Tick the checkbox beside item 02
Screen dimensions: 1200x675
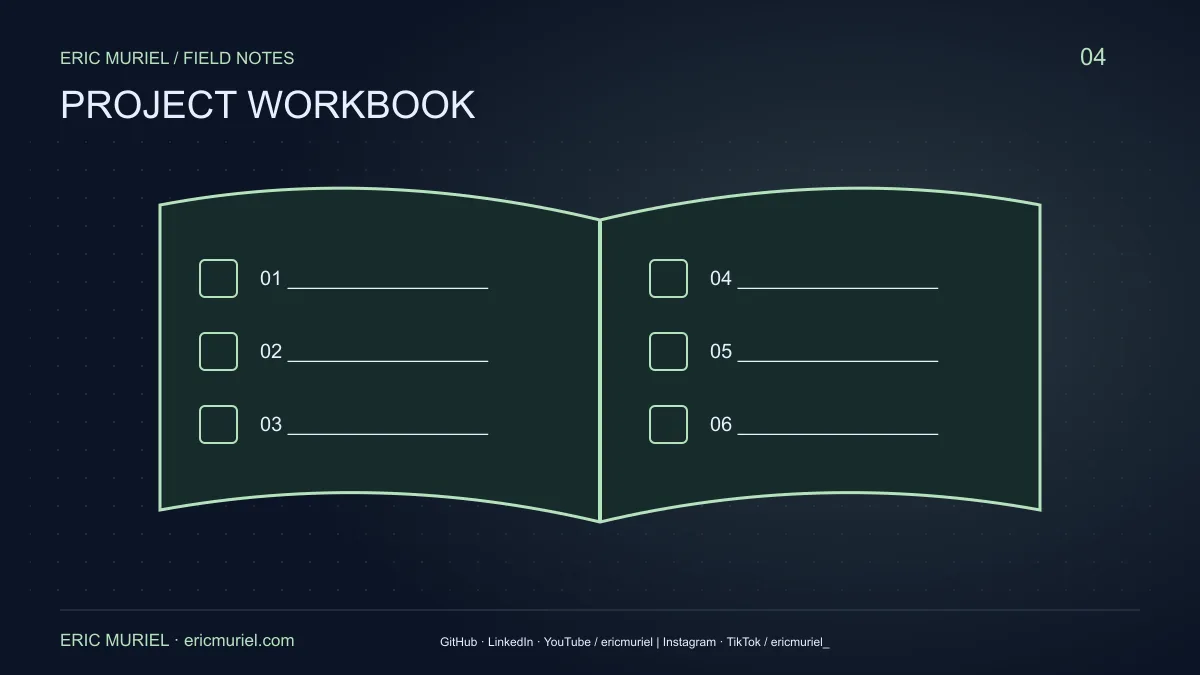tap(218, 351)
